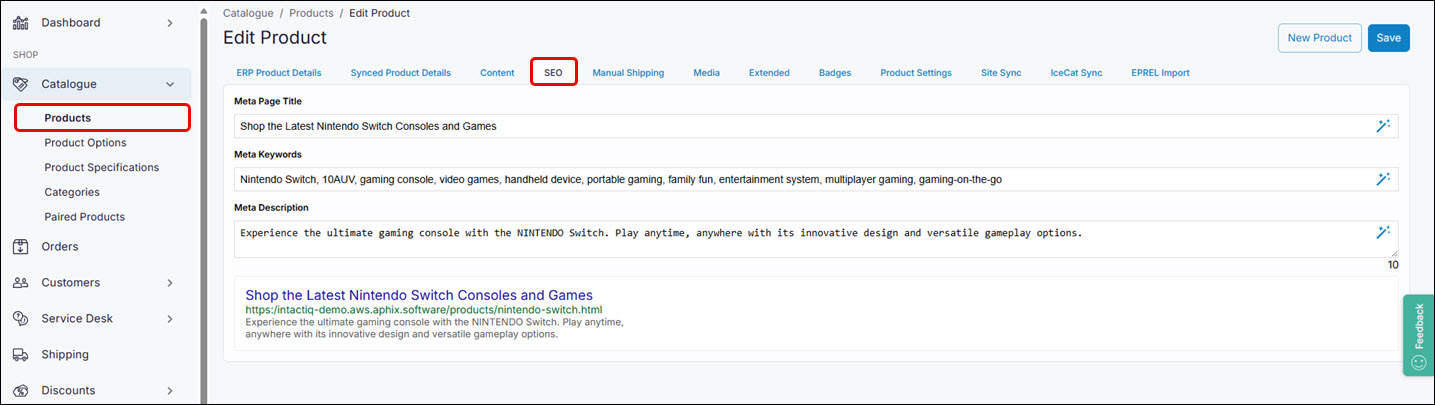This screenshot has height=405, width=1435.
Task: Click magic wand beside Meta Description
Action: 1383,232
